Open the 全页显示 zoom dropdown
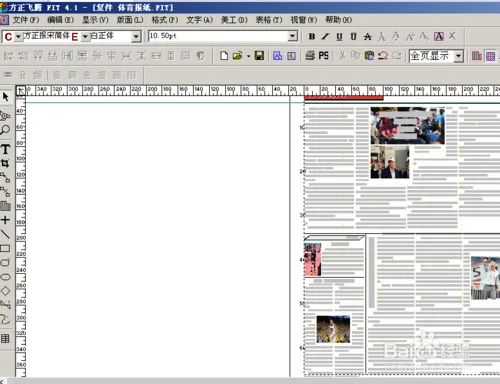The height and width of the screenshot is (384, 500). click(459, 56)
